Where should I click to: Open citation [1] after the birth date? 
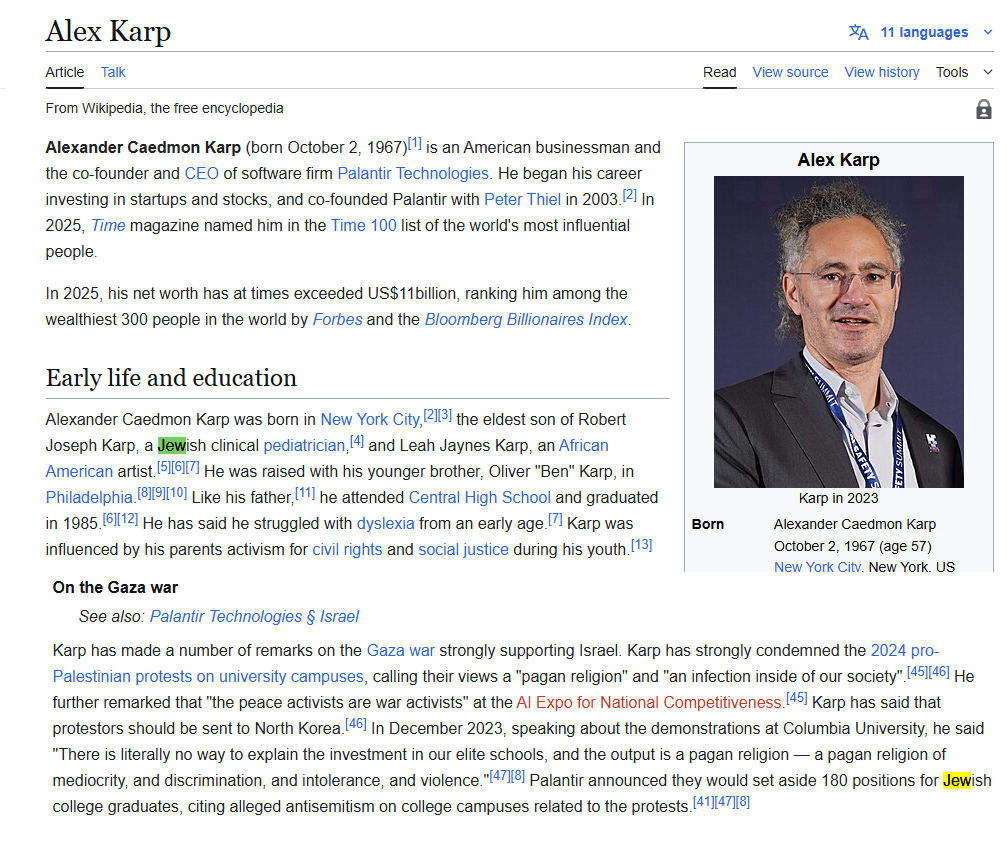coord(415,143)
